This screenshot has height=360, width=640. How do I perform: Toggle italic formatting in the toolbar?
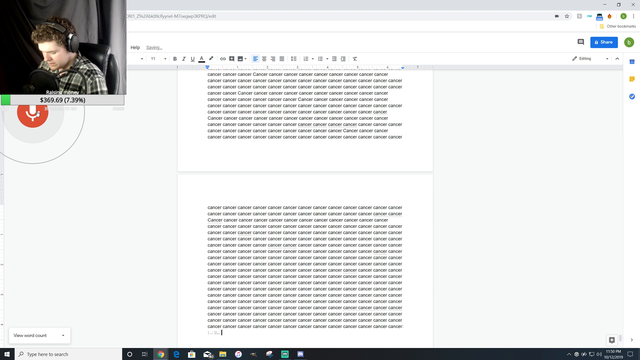click(x=184, y=59)
